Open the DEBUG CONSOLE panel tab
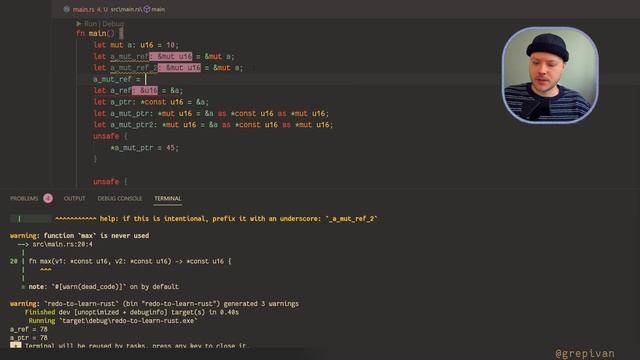Image resolution: width=640 pixels, height=360 pixels. coord(120,198)
